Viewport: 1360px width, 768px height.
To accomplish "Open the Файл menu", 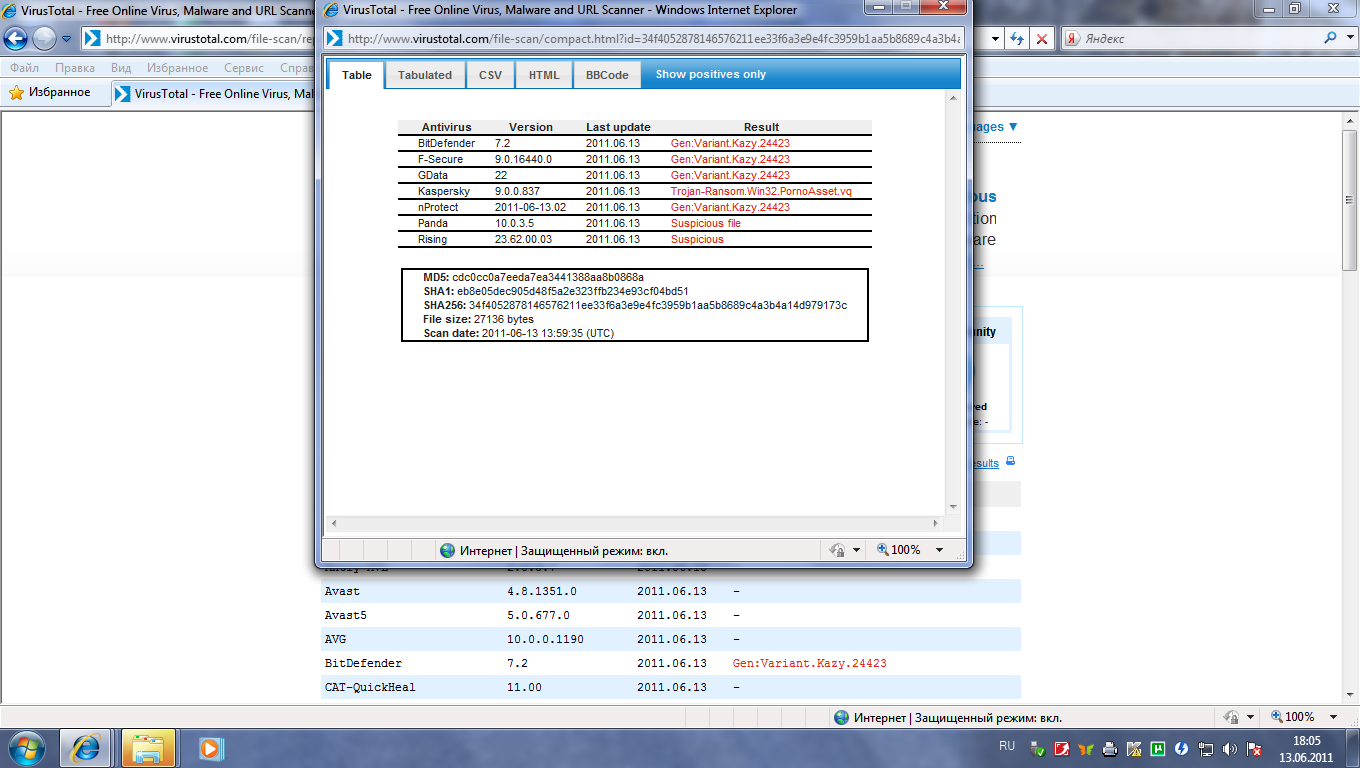I will [x=25, y=68].
